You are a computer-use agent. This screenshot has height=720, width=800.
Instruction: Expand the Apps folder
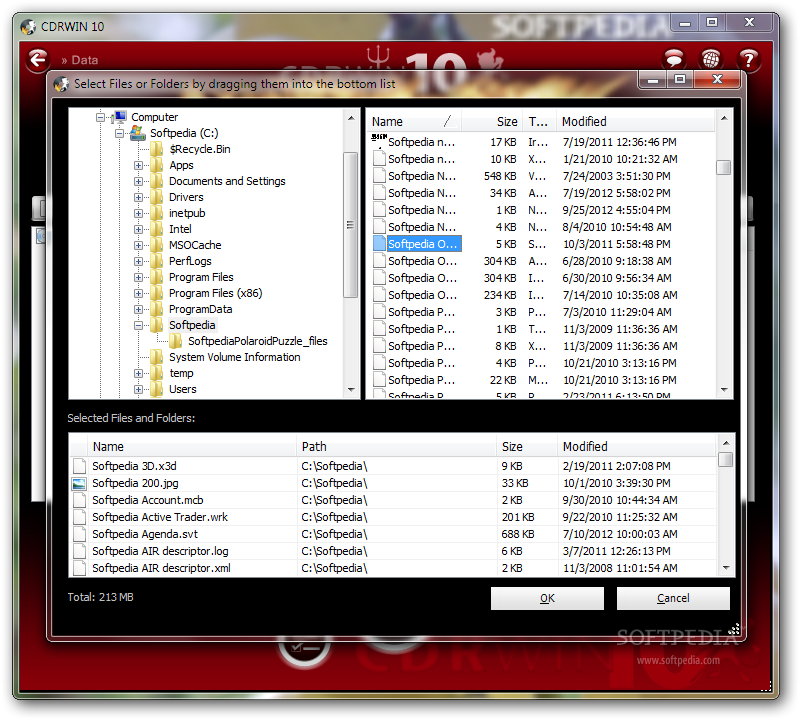click(x=138, y=165)
